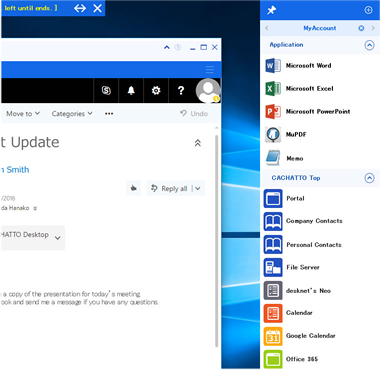
Task: Open more actions ellipsis in the toolbar
Action: click(x=109, y=114)
